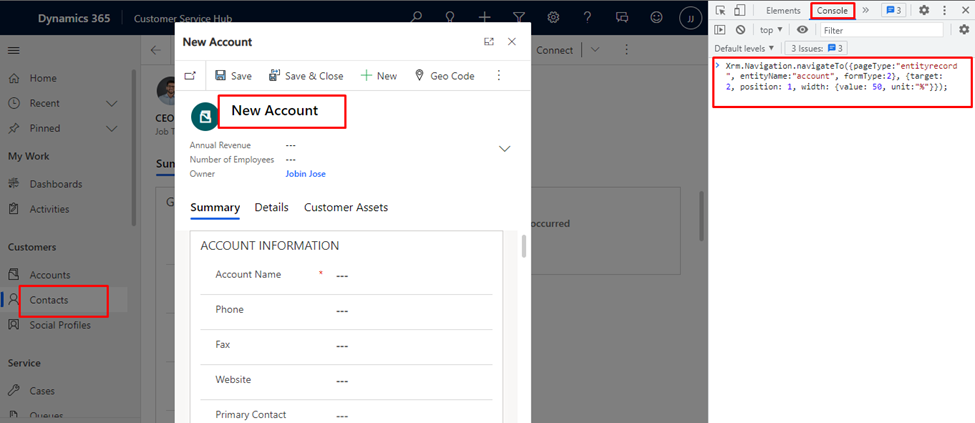Switch to the Customer Assets tab
The height and width of the screenshot is (423, 975).
tap(346, 207)
